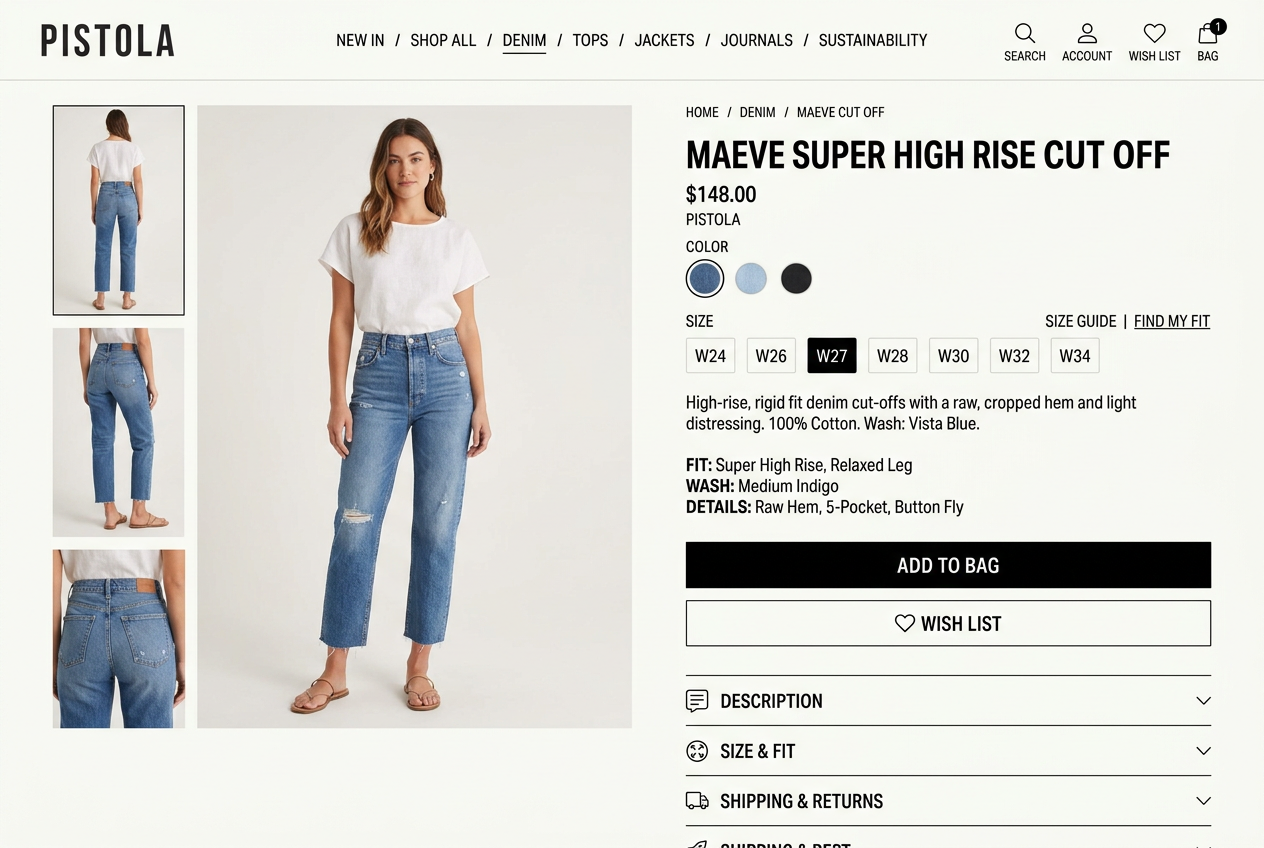Open the shopping Bag icon
The image size is (1264, 848).
click(1208, 34)
